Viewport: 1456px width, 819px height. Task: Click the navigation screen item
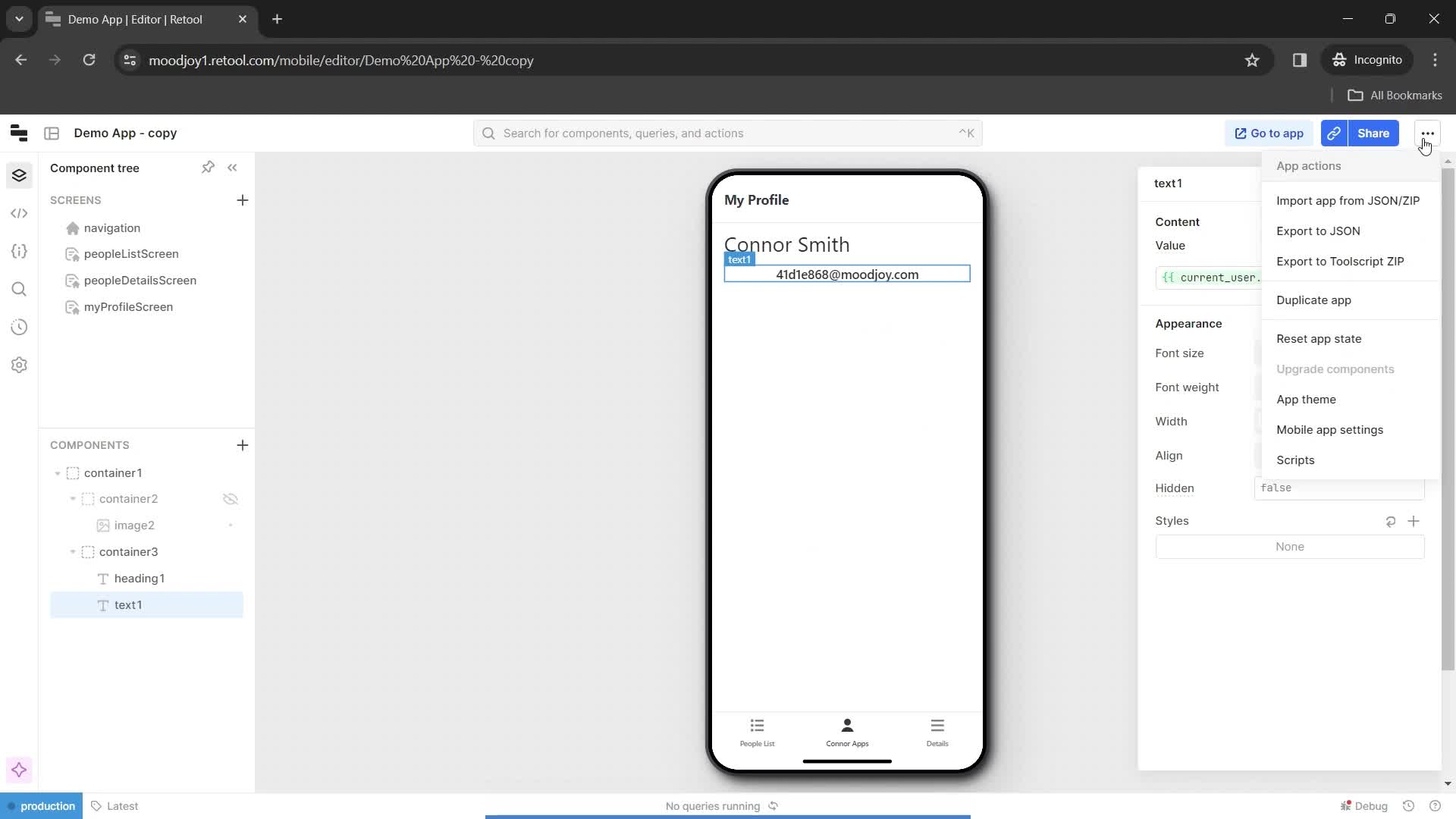pyautogui.click(x=112, y=228)
